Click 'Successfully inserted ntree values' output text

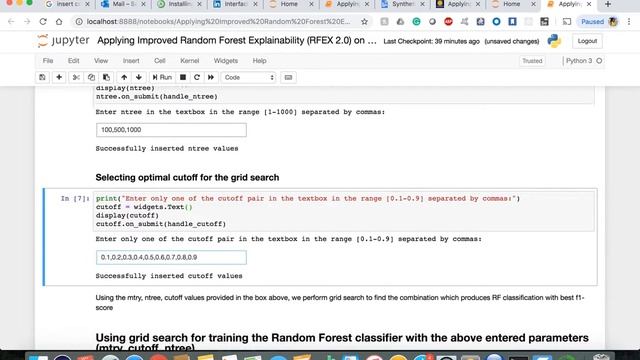click(x=167, y=149)
